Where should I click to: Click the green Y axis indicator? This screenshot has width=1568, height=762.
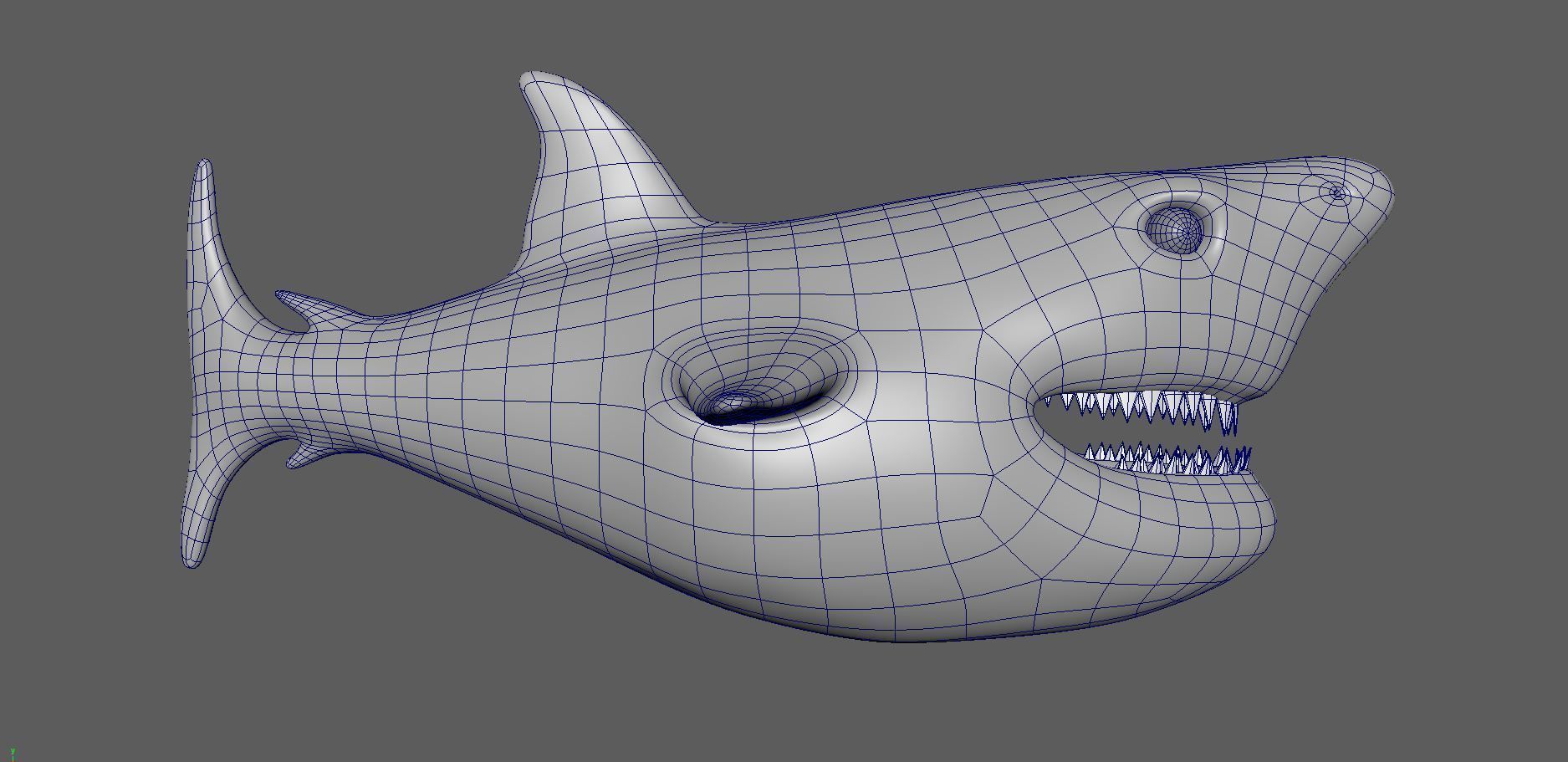[x=12, y=754]
